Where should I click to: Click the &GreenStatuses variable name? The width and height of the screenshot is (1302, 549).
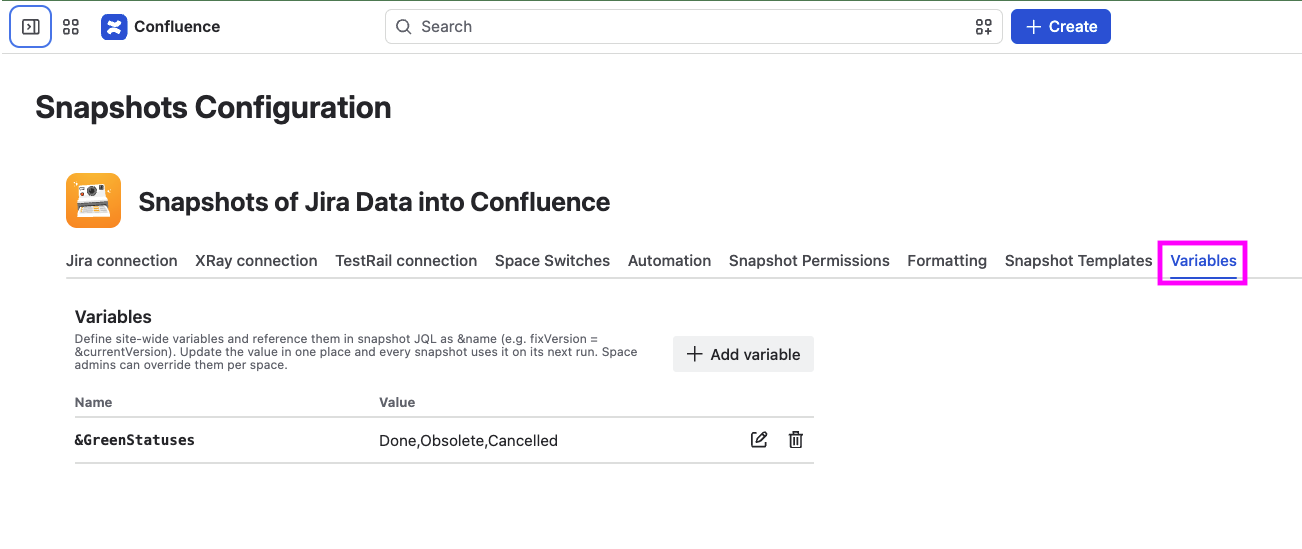click(135, 440)
